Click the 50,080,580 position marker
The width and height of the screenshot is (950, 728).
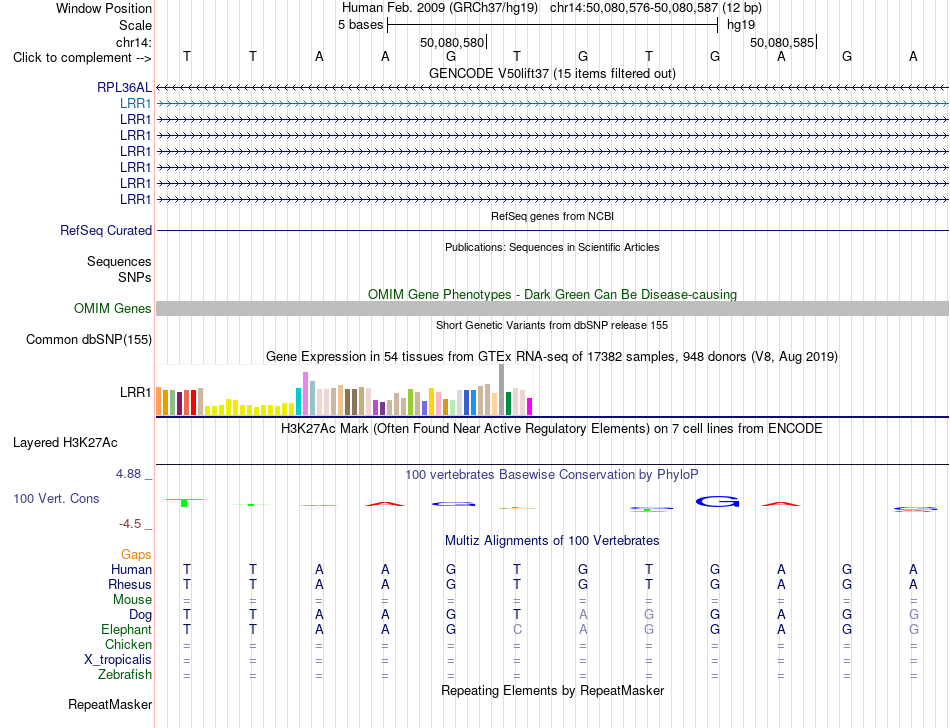453,42
